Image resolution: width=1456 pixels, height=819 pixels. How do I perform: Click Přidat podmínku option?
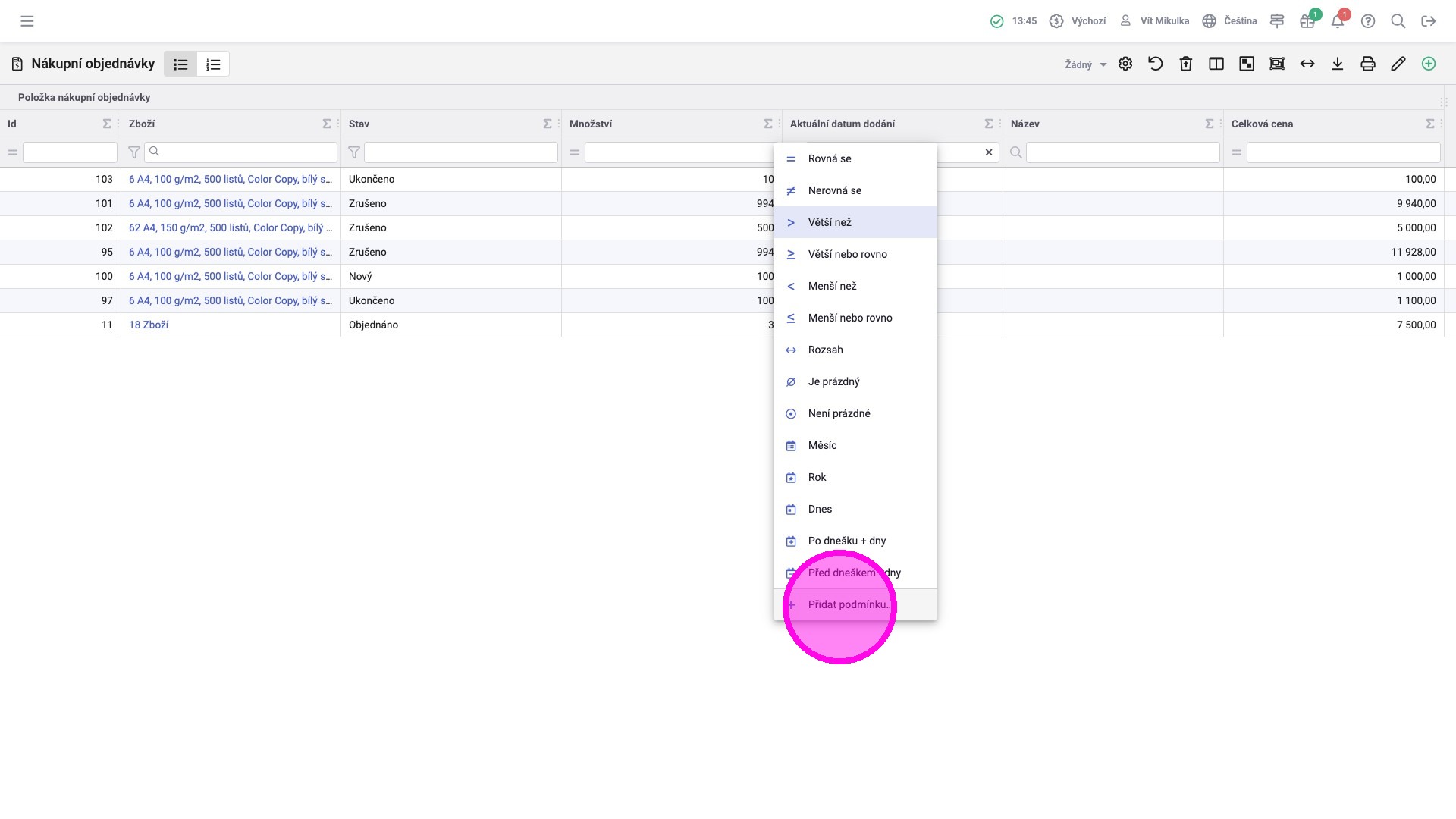848,604
